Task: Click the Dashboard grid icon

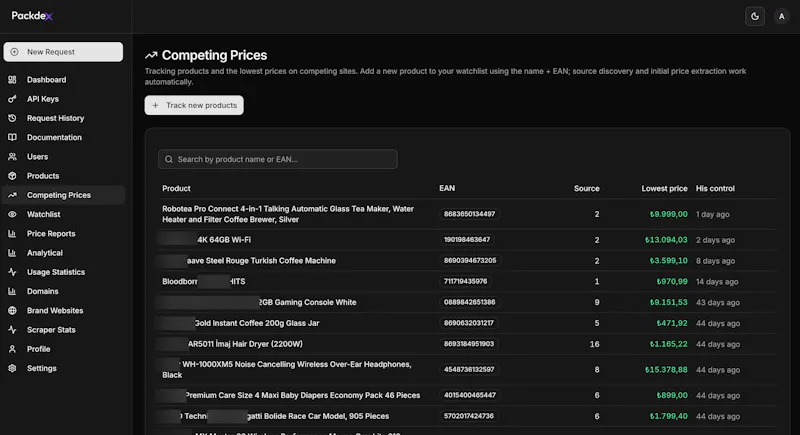Action: [x=12, y=80]
